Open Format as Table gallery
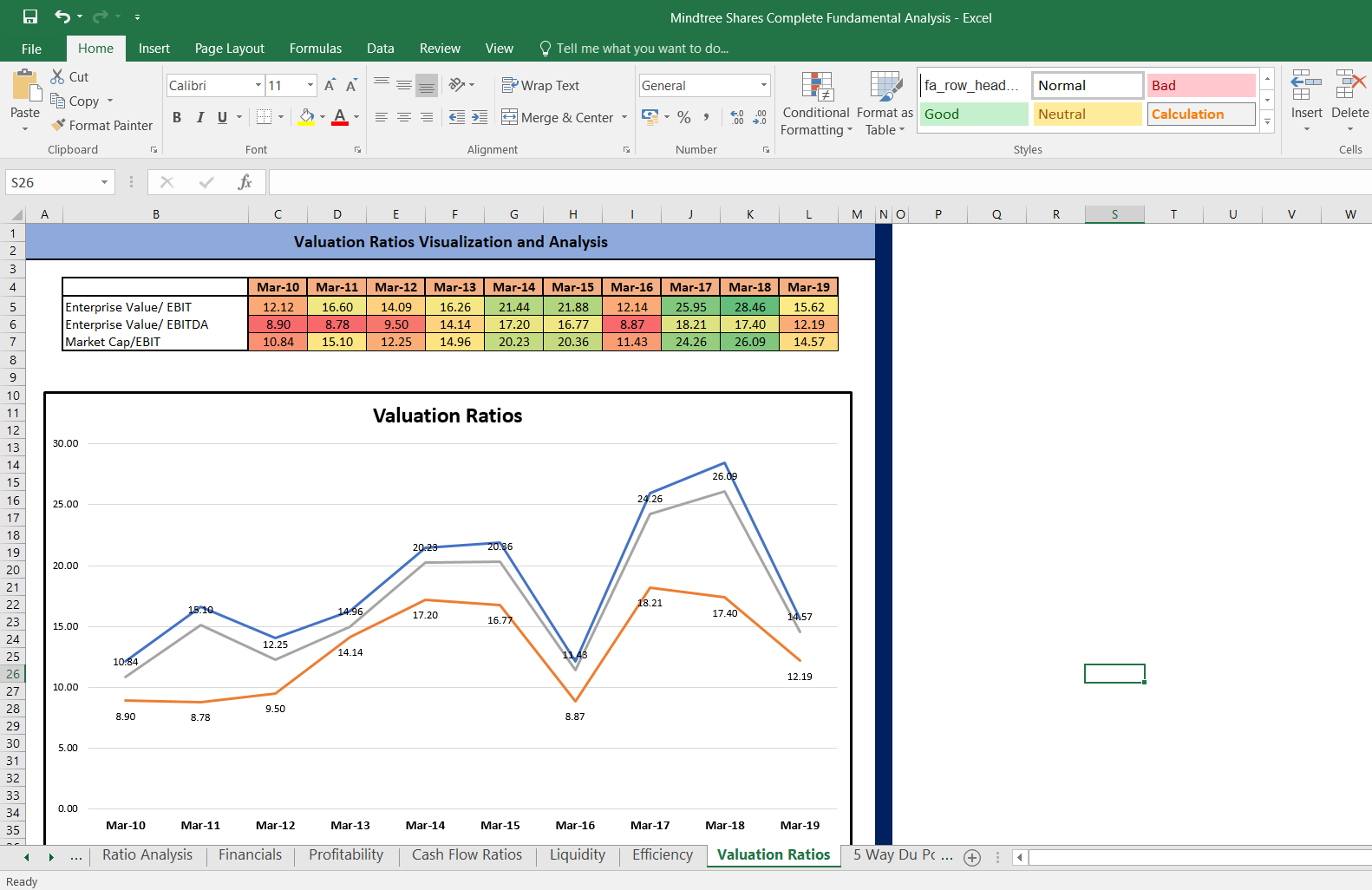This screenshot has width=1372, height=890. point(885,103)
